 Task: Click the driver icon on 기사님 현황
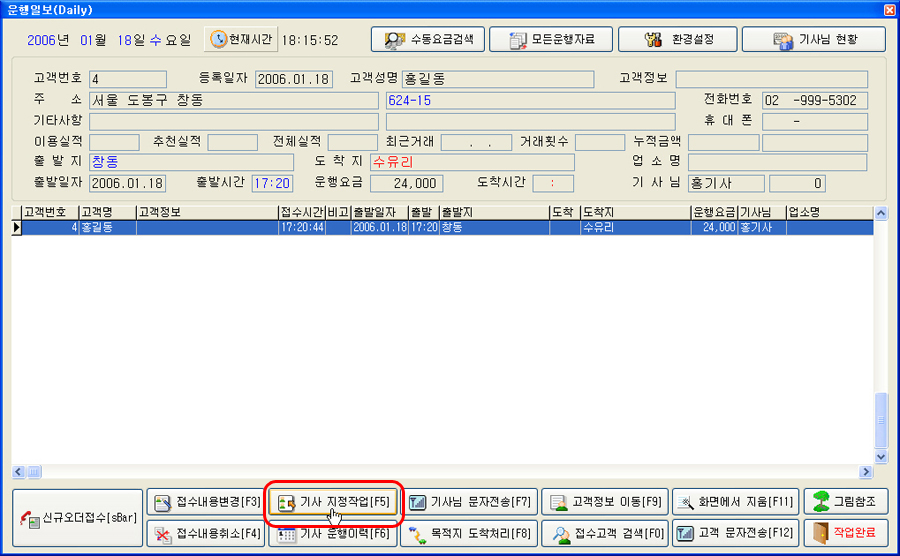(x=783, y=41)
